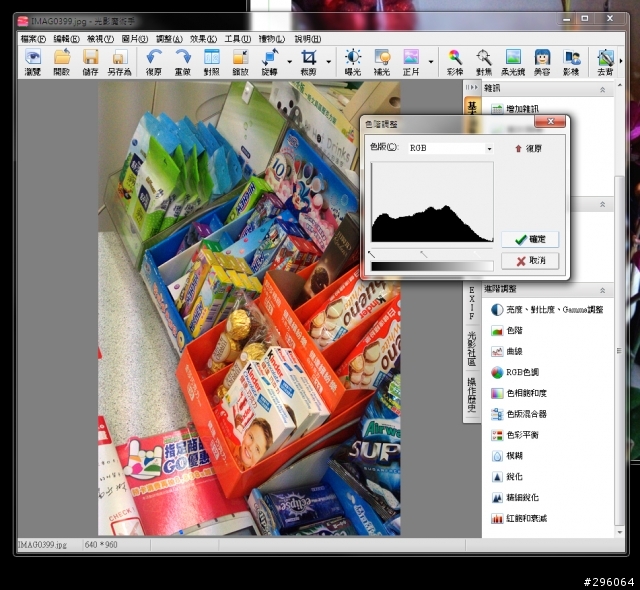
Task: Open 色階 levels in the panel
Action: point(507,330)
